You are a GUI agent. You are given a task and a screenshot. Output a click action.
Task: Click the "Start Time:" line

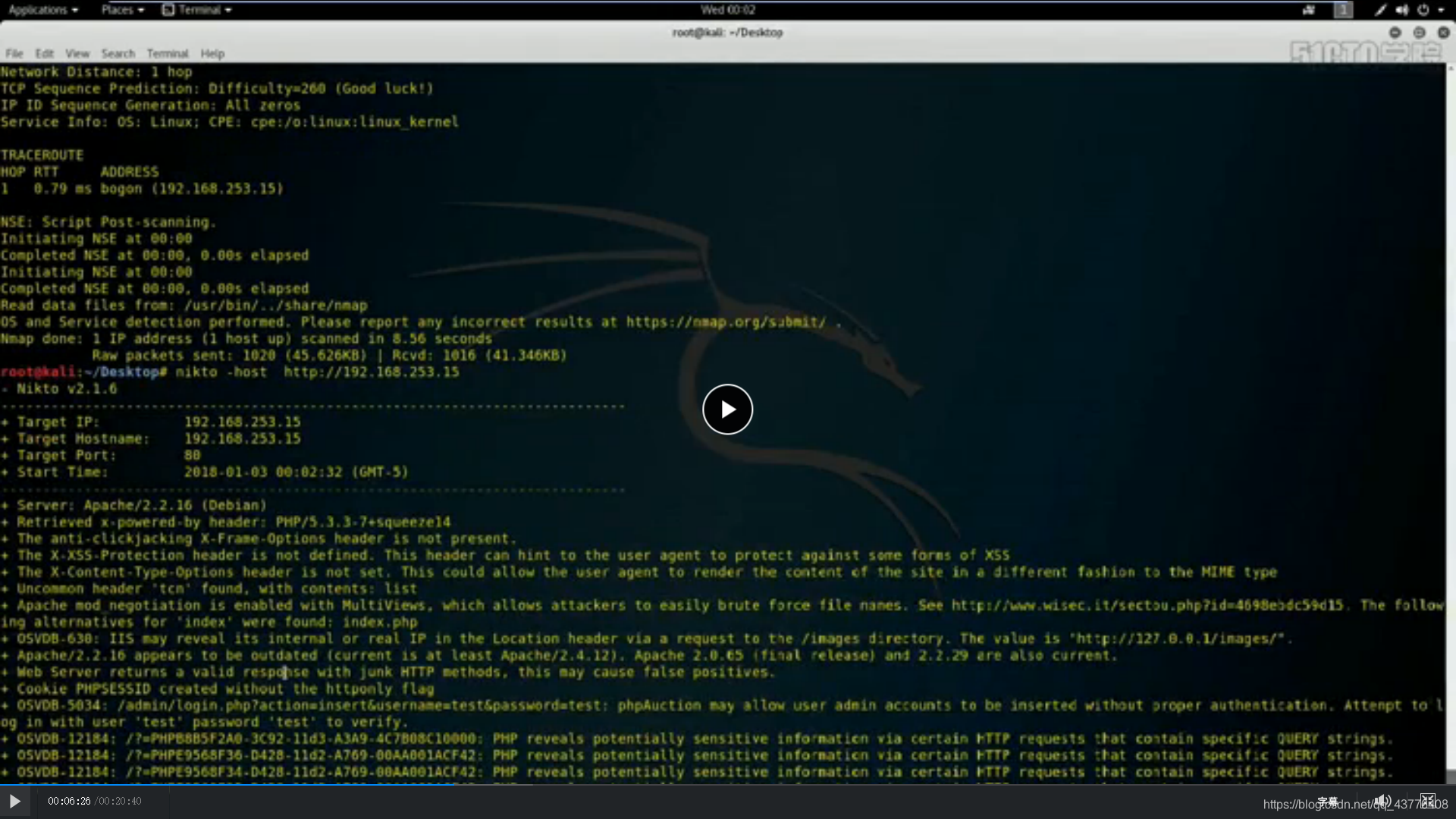tap(205, 472)
